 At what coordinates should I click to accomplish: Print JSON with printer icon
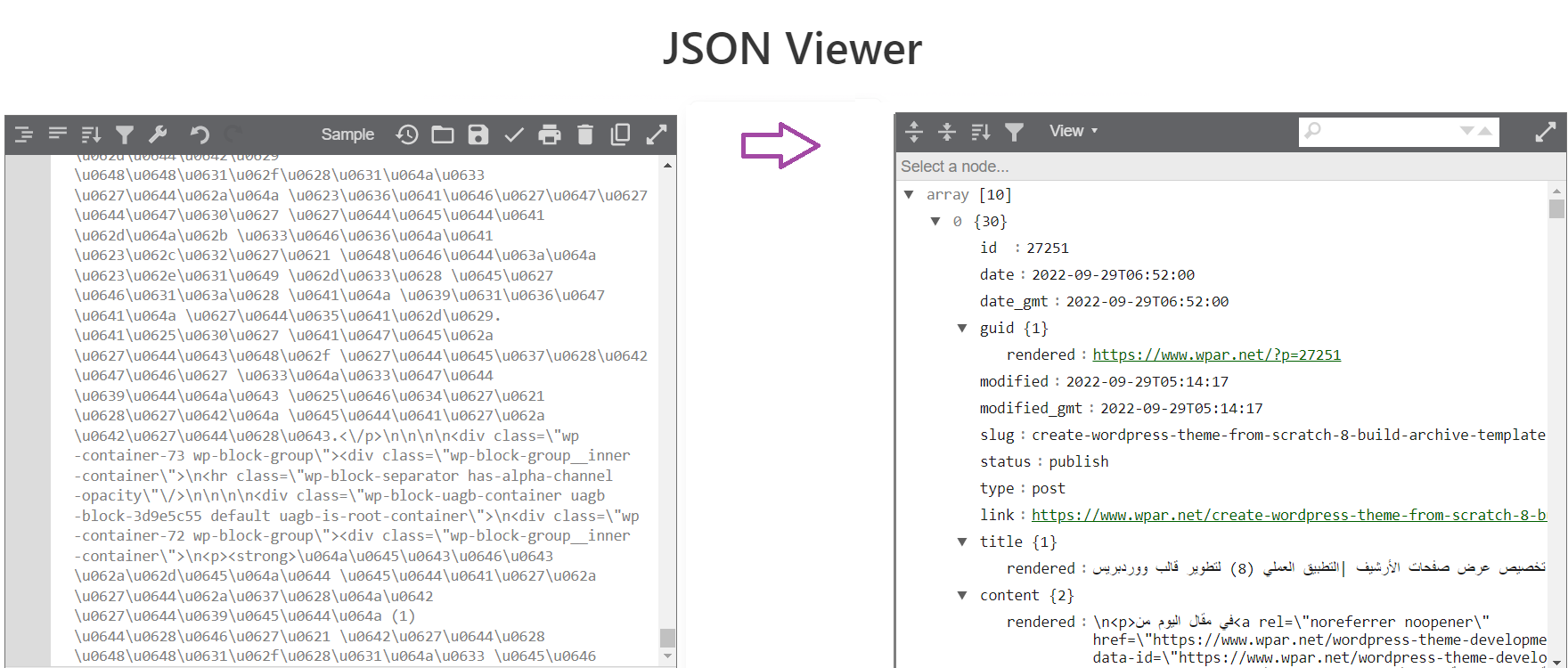[550, 134]
